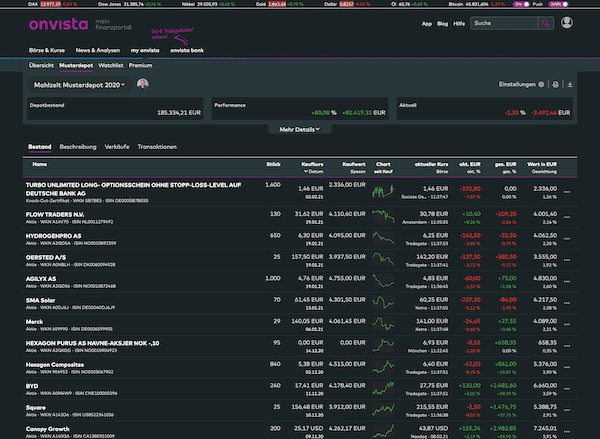The height and width of the screenshot is (439, 600).
Task: Open more options for Hydrogenpro AS row
Action: coord(567,238)
